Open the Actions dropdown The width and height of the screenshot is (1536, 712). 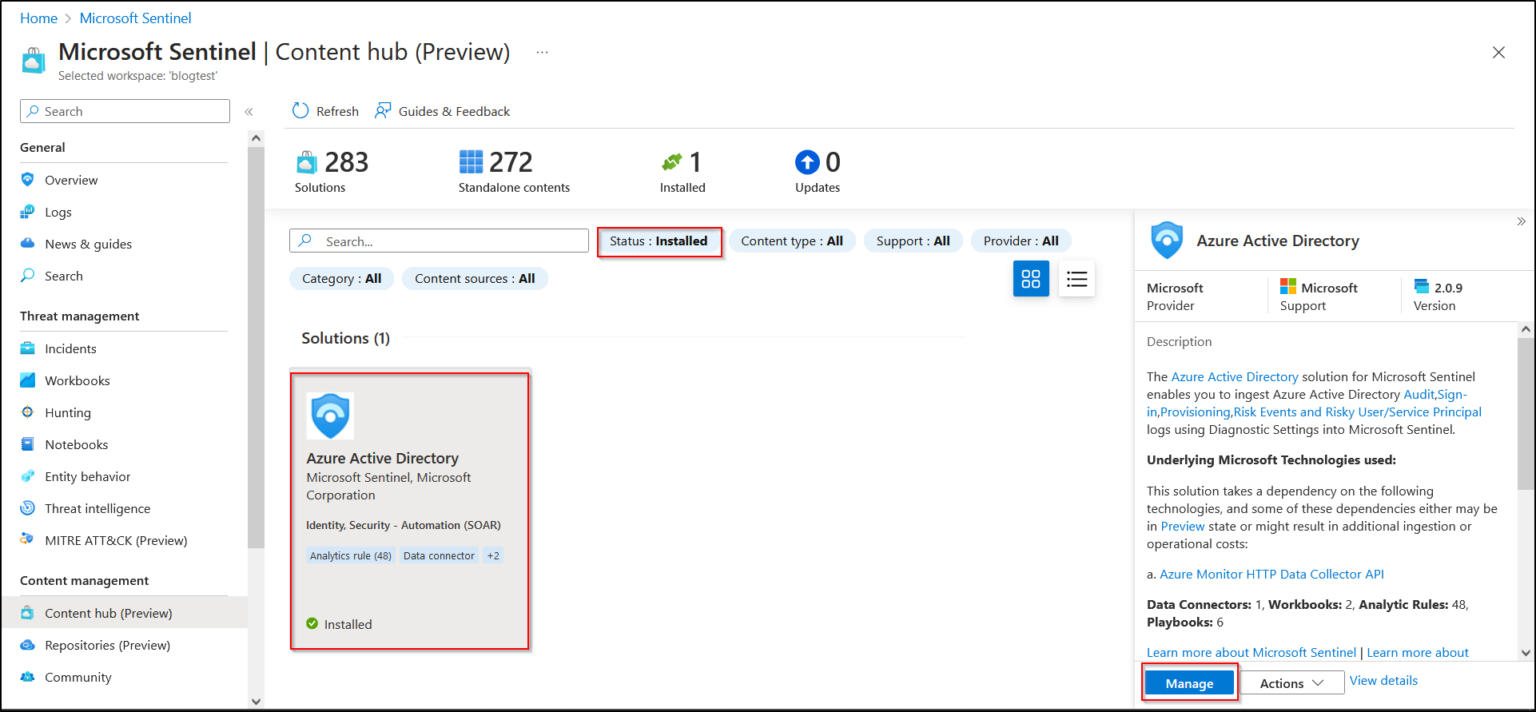(x=1292, y=682)
